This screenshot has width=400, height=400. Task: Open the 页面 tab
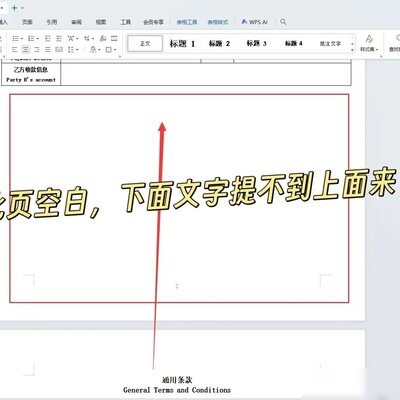pyautogui.click(x=27, y=22)
